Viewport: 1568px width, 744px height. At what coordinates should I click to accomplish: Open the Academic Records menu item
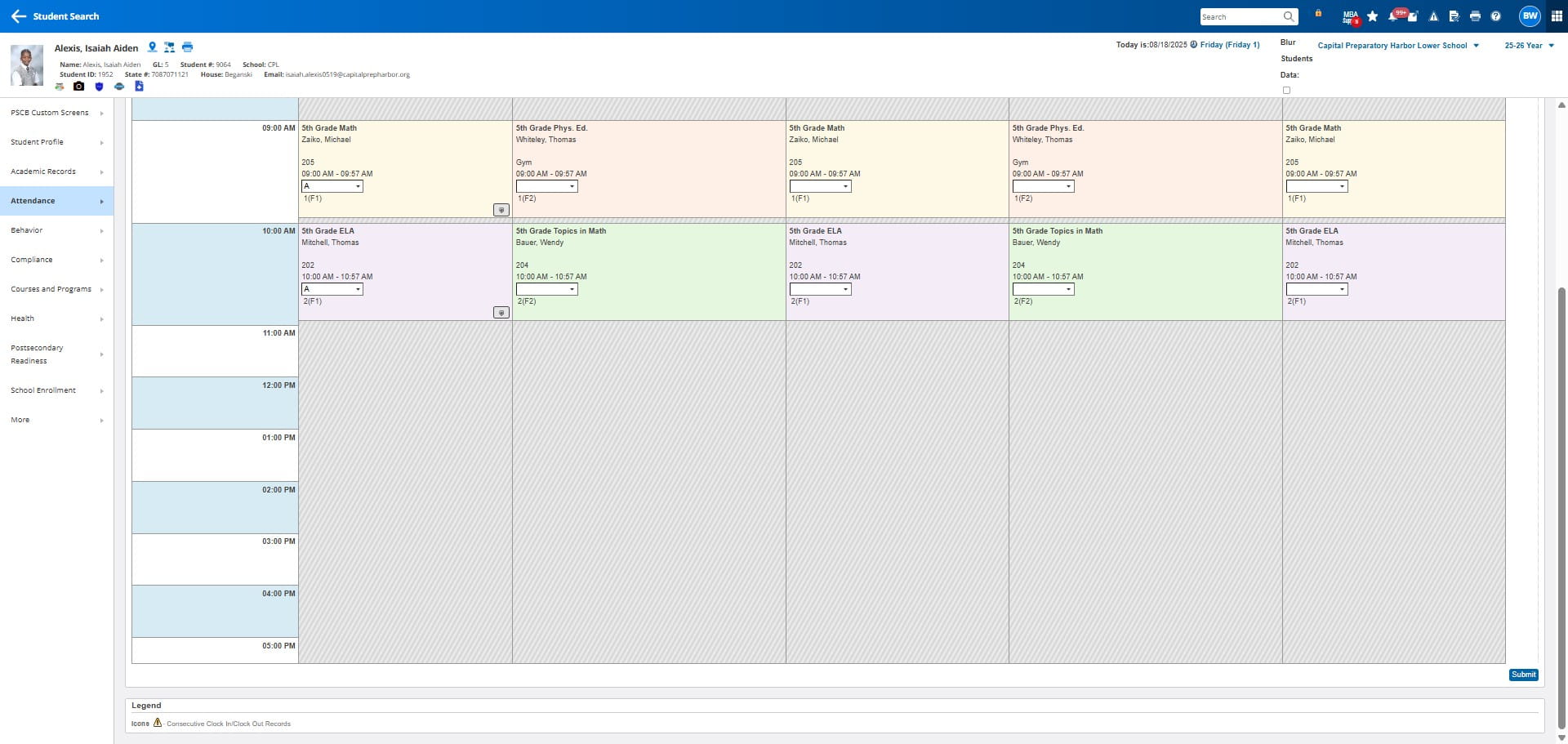(x=56, y=172)
